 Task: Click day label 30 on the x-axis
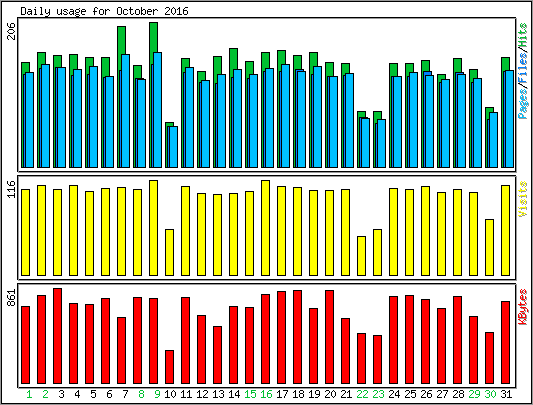[490, 394]
